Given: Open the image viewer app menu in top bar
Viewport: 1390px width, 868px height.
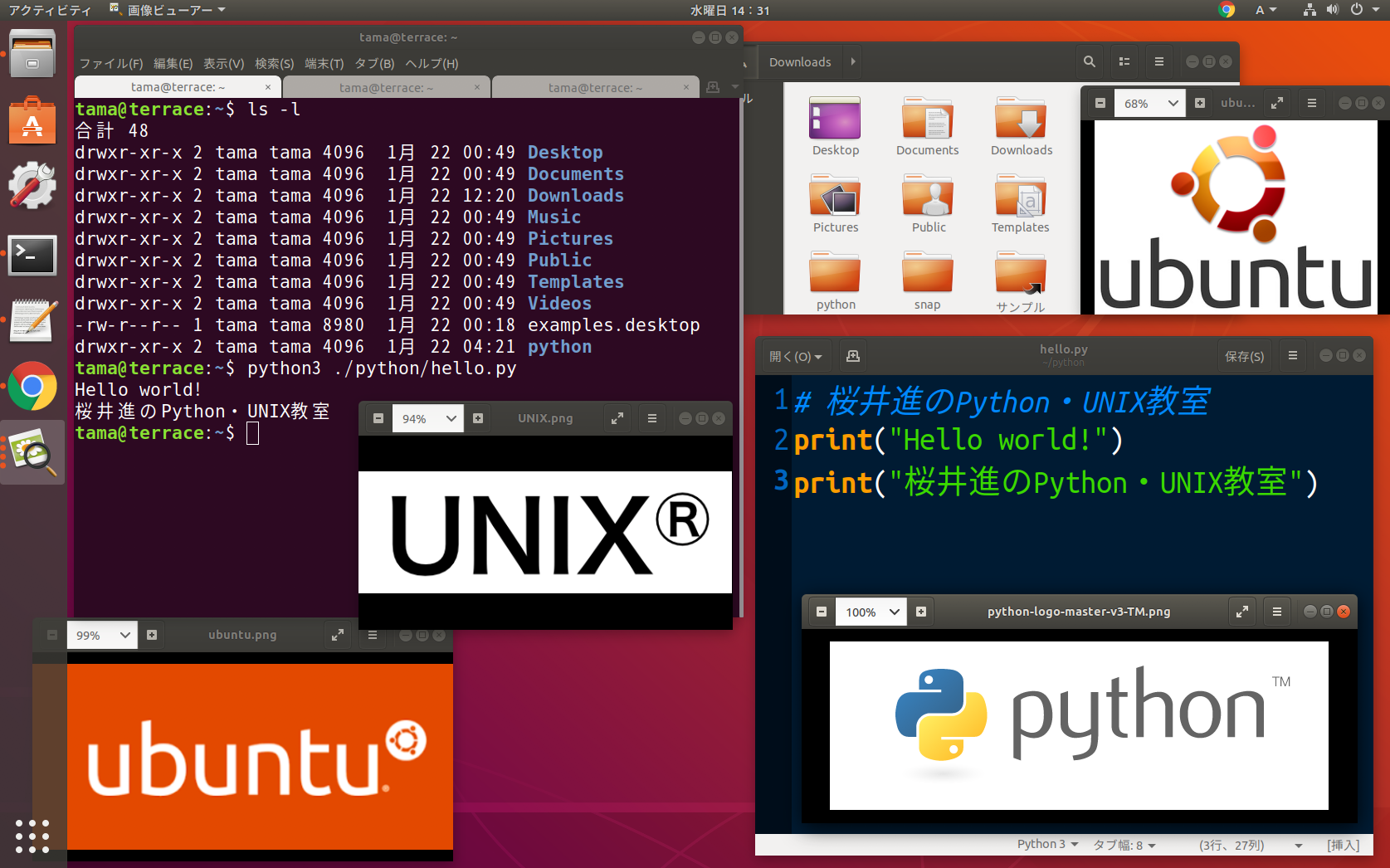Looking at the screenshot, I should pyautogui.click(x=167, y=10).
